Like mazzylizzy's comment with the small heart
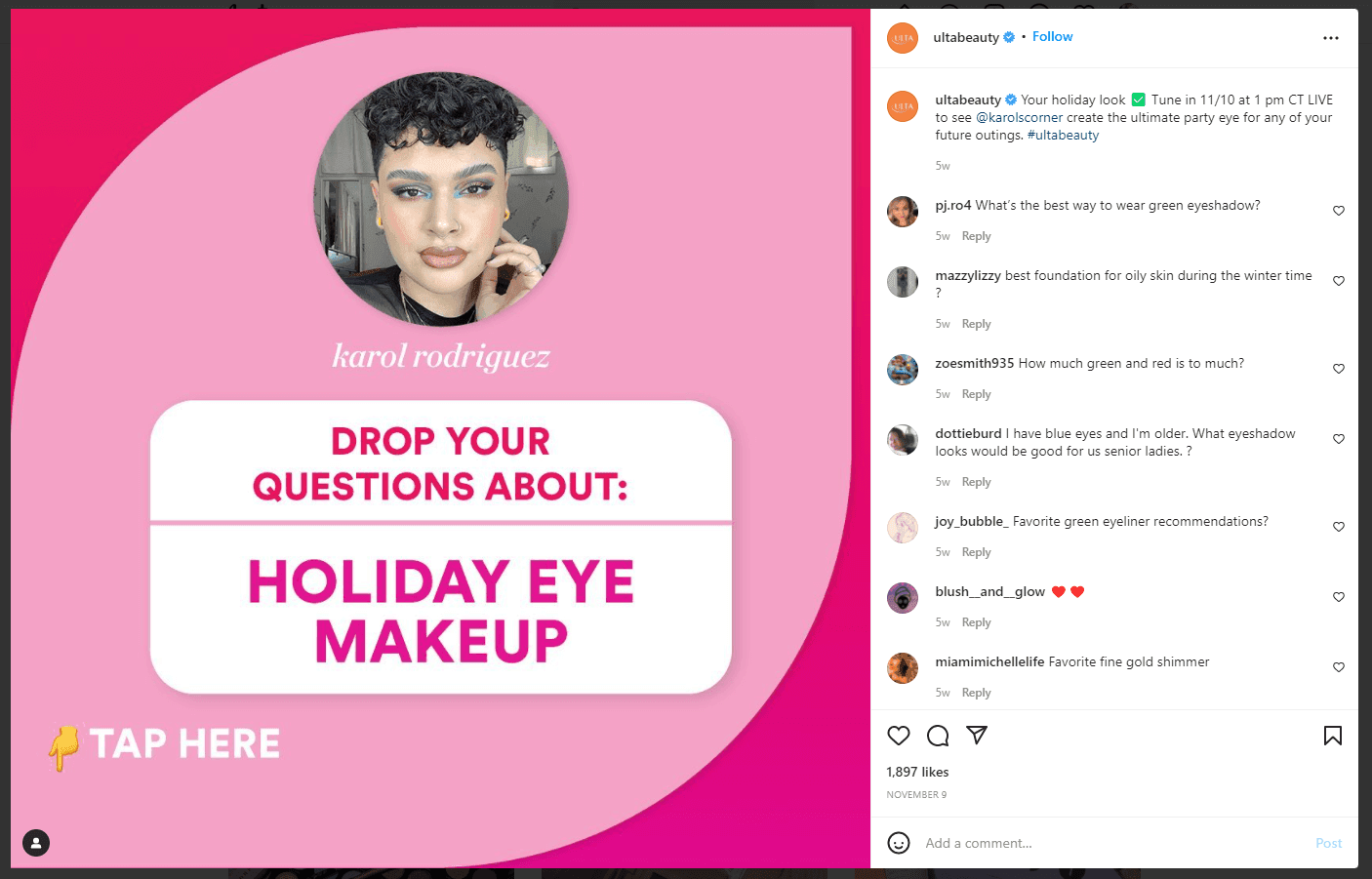The image size is (1372, 879). tap(1339, 281)
